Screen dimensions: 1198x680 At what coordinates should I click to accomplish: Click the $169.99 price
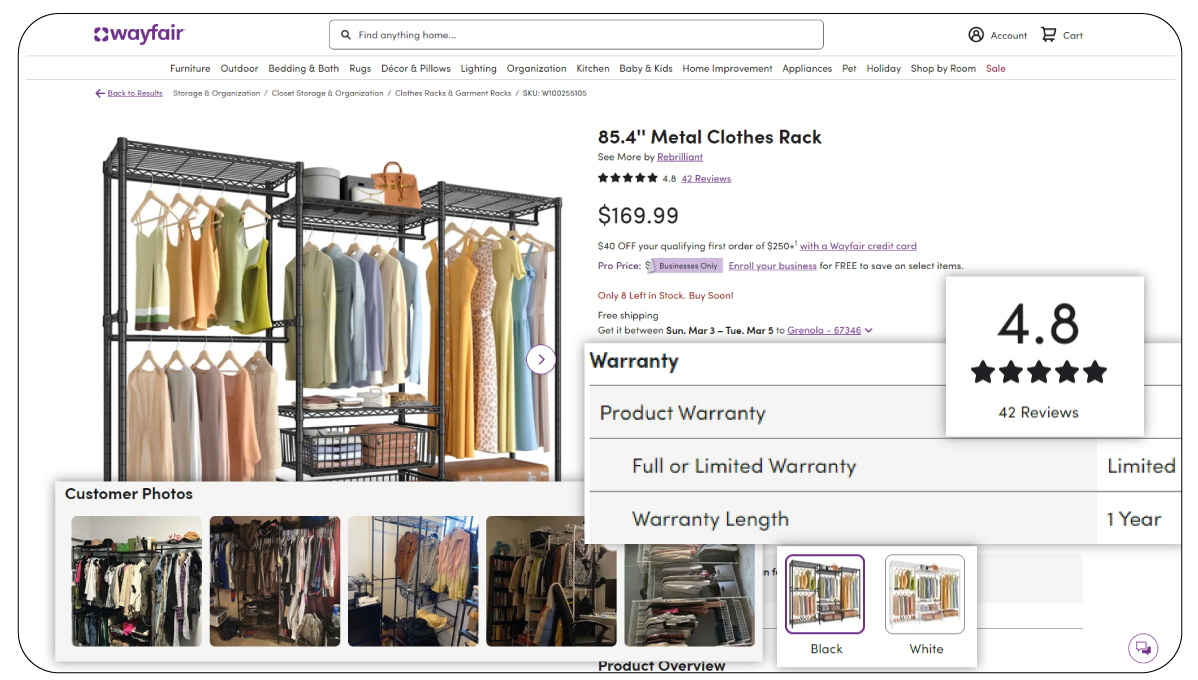[638, 215]
